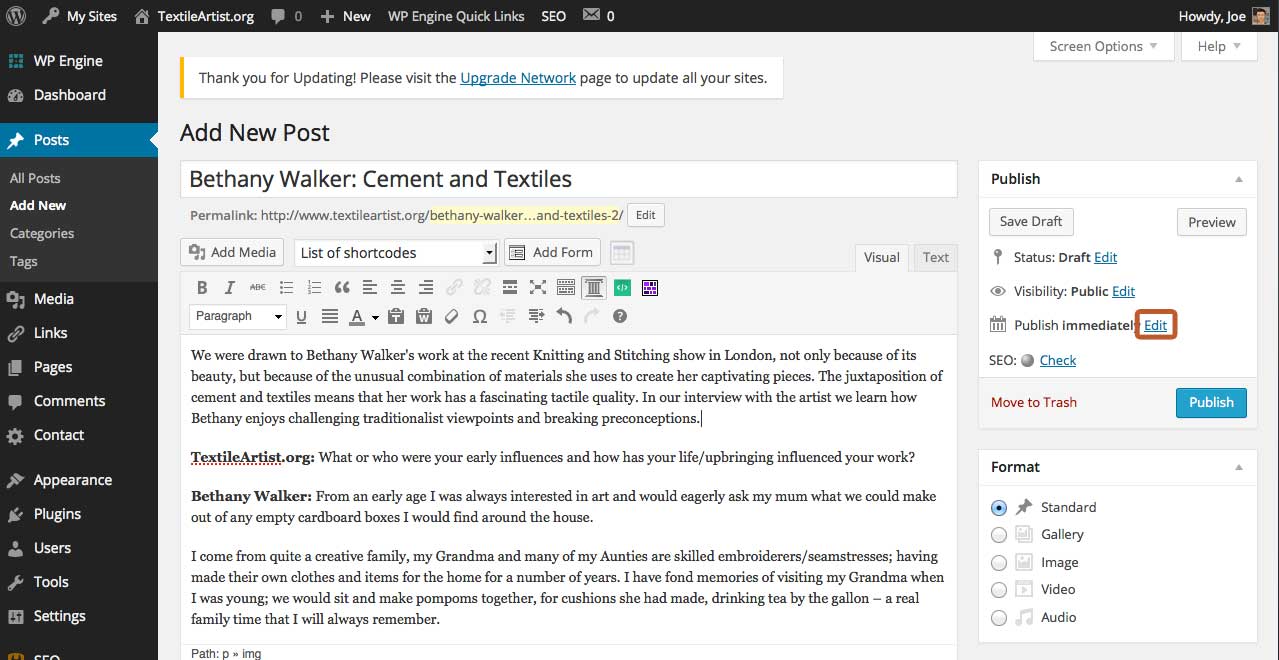Click Save Draft button
The height and width of the screenshot is (660, 1279).
pyautogui.click(x=1031, y=221)
